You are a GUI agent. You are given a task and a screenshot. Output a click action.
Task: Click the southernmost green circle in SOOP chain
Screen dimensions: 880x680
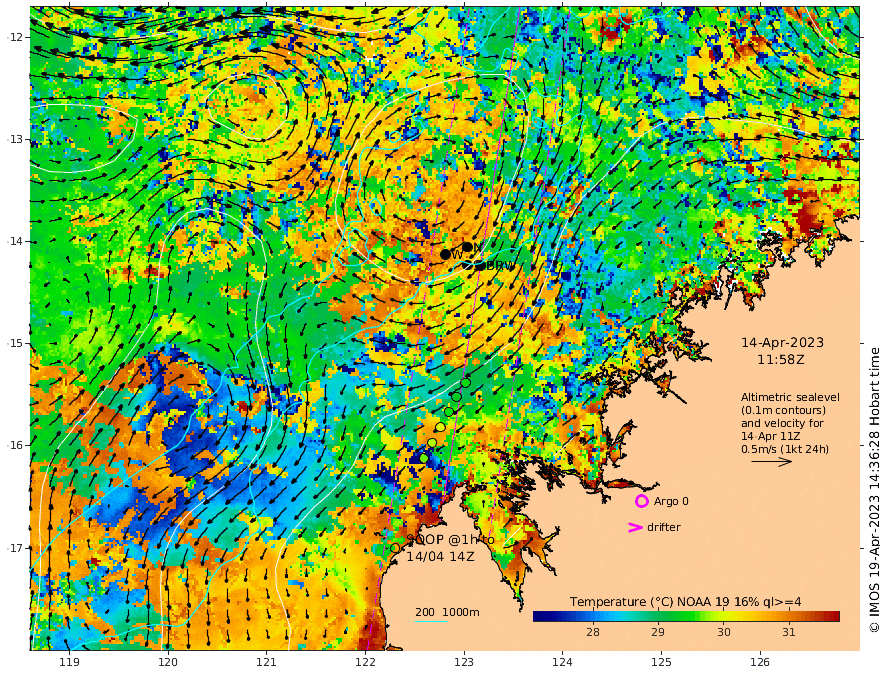[x=424, y=458]
